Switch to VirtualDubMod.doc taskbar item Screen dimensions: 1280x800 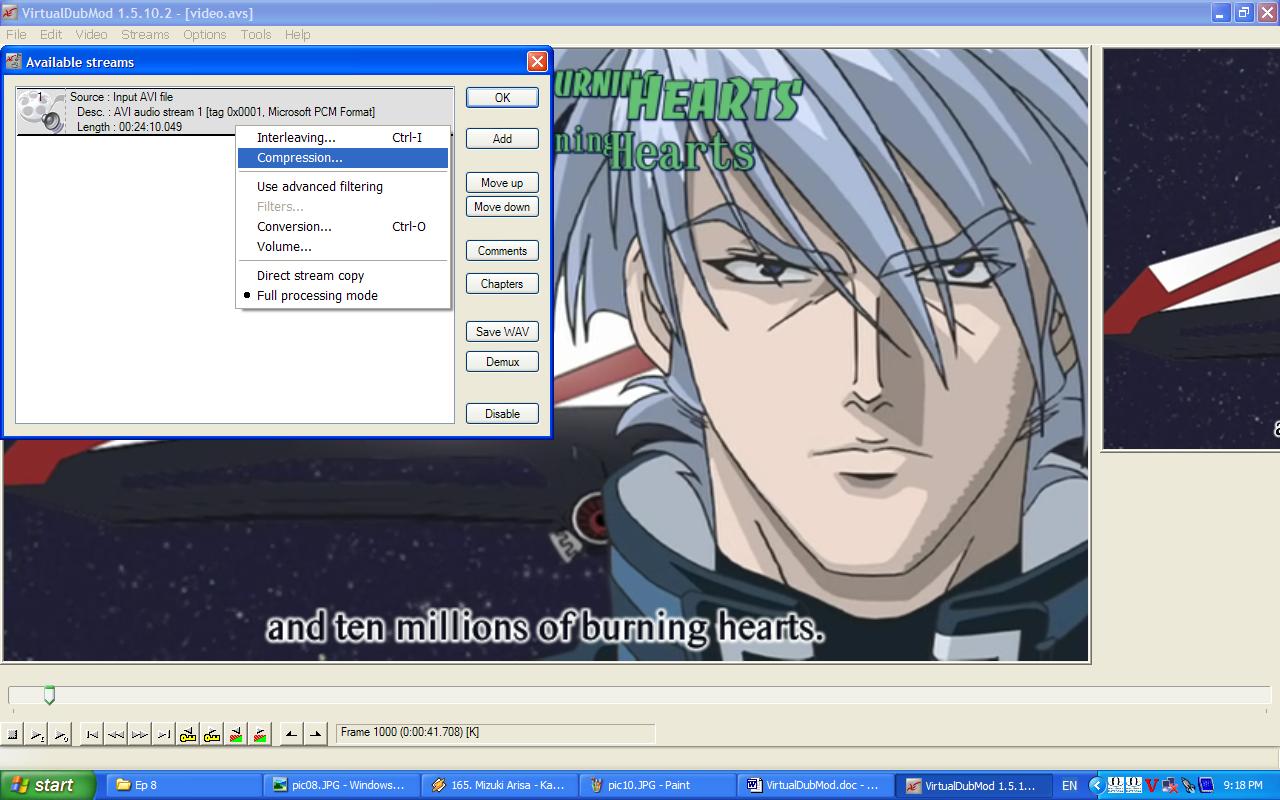[x=817, y=785]
